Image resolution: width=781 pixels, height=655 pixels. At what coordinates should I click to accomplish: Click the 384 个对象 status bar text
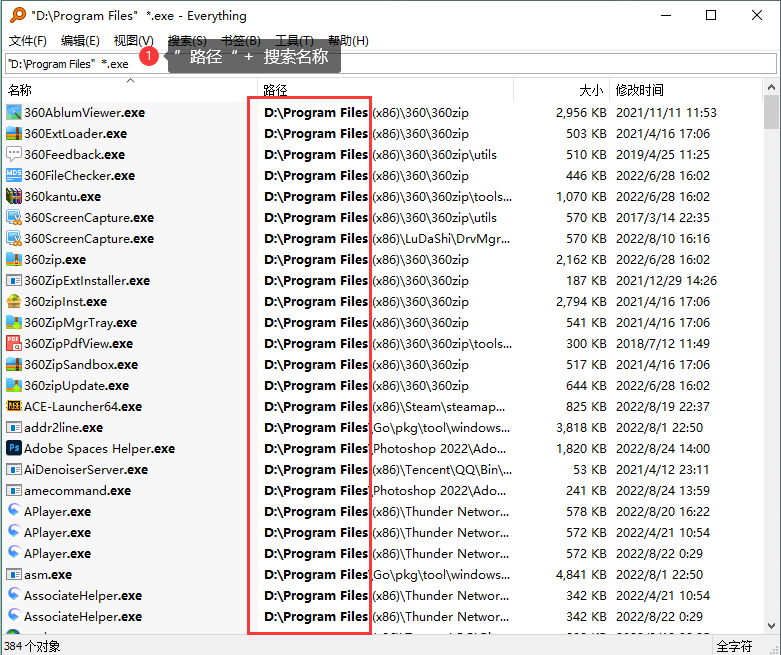point(32,646)
